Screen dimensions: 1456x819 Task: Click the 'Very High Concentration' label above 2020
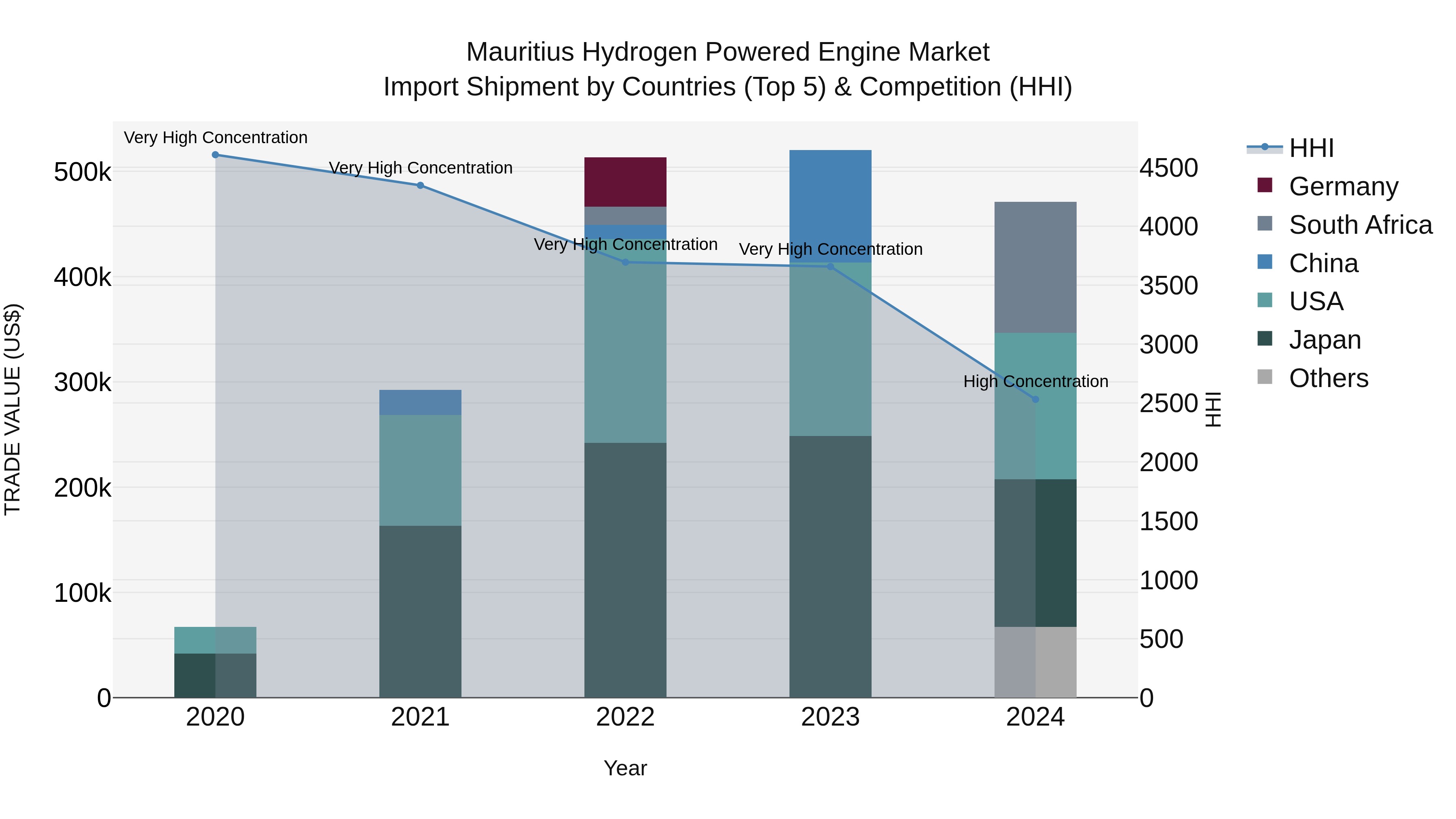tap(215, 138)
